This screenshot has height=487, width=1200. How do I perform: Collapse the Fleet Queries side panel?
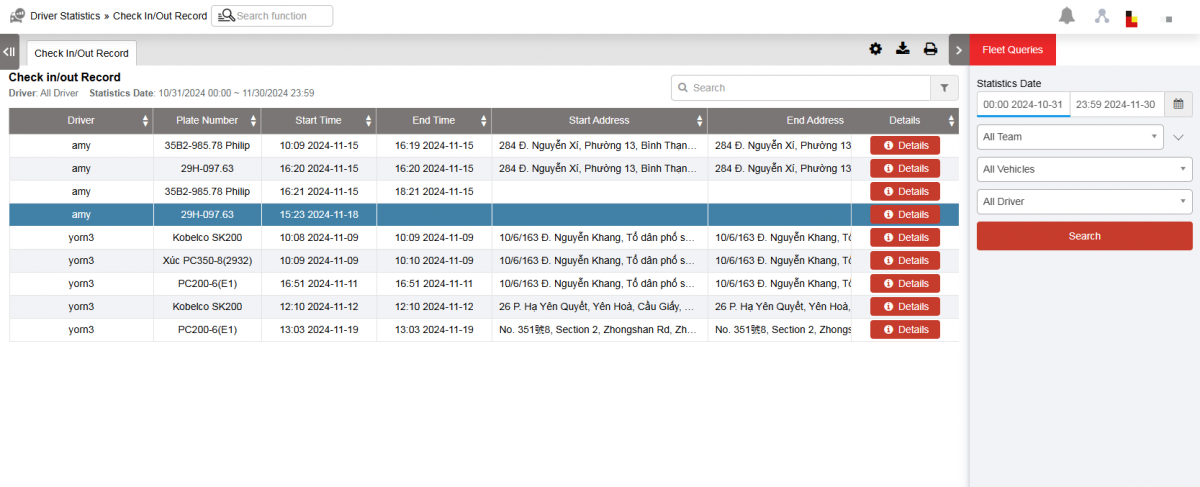coord(958,49)
